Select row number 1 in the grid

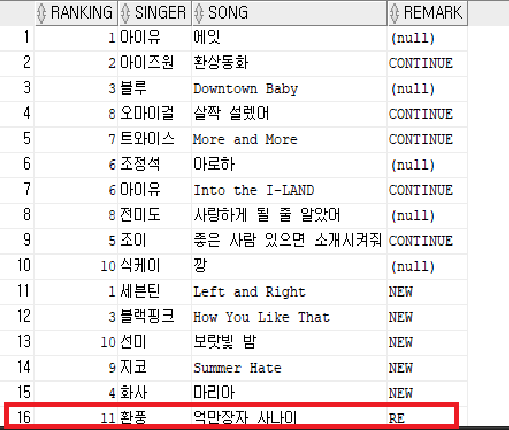[27, 37]
